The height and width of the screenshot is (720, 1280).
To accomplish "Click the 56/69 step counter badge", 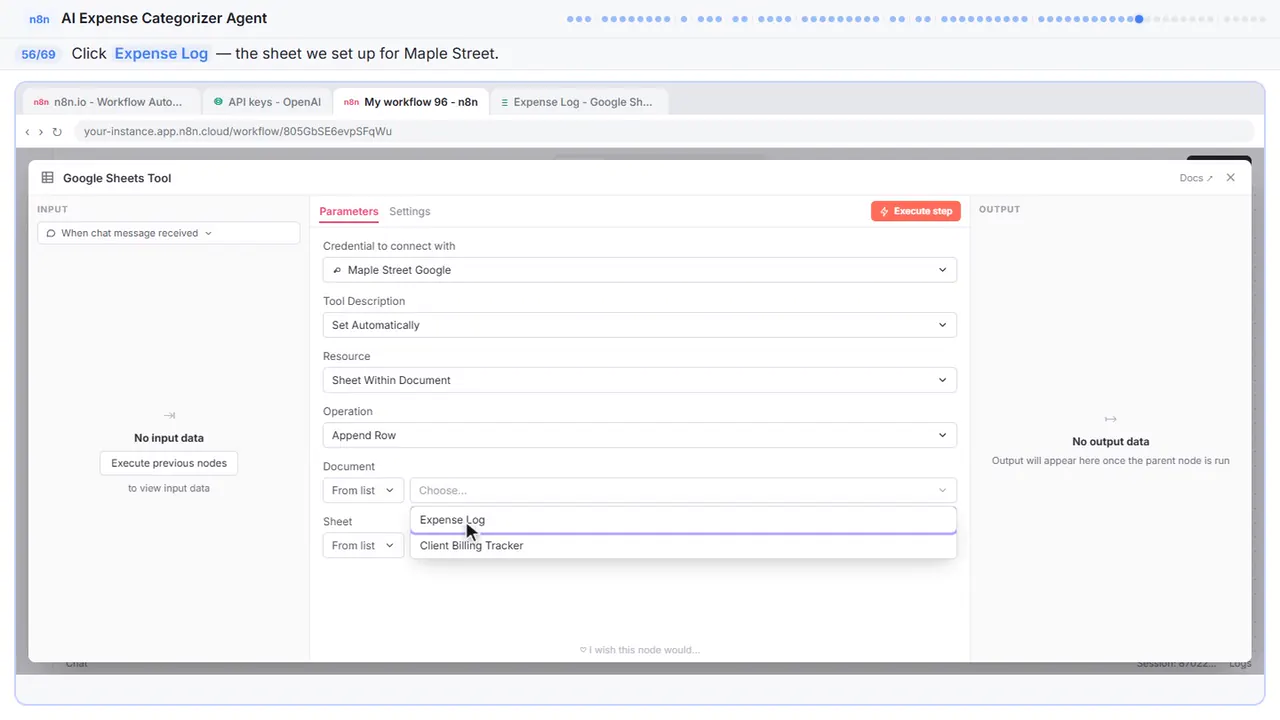I will tap(38, 54).
